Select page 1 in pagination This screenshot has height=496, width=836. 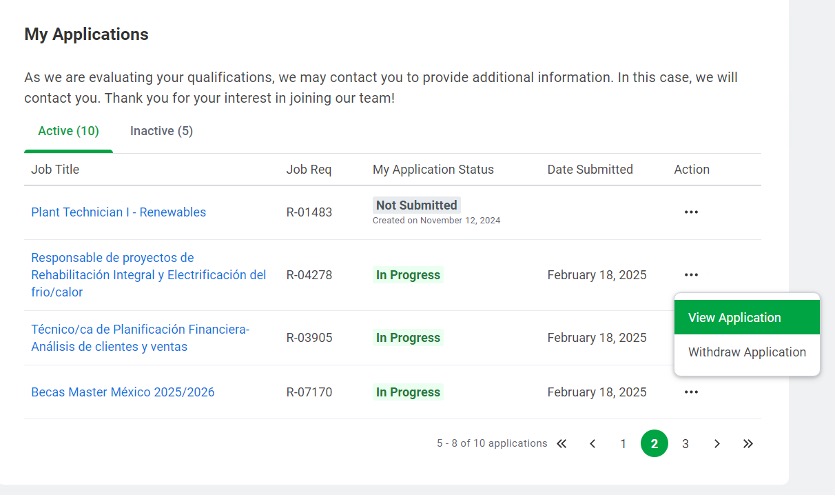(623, 444)
